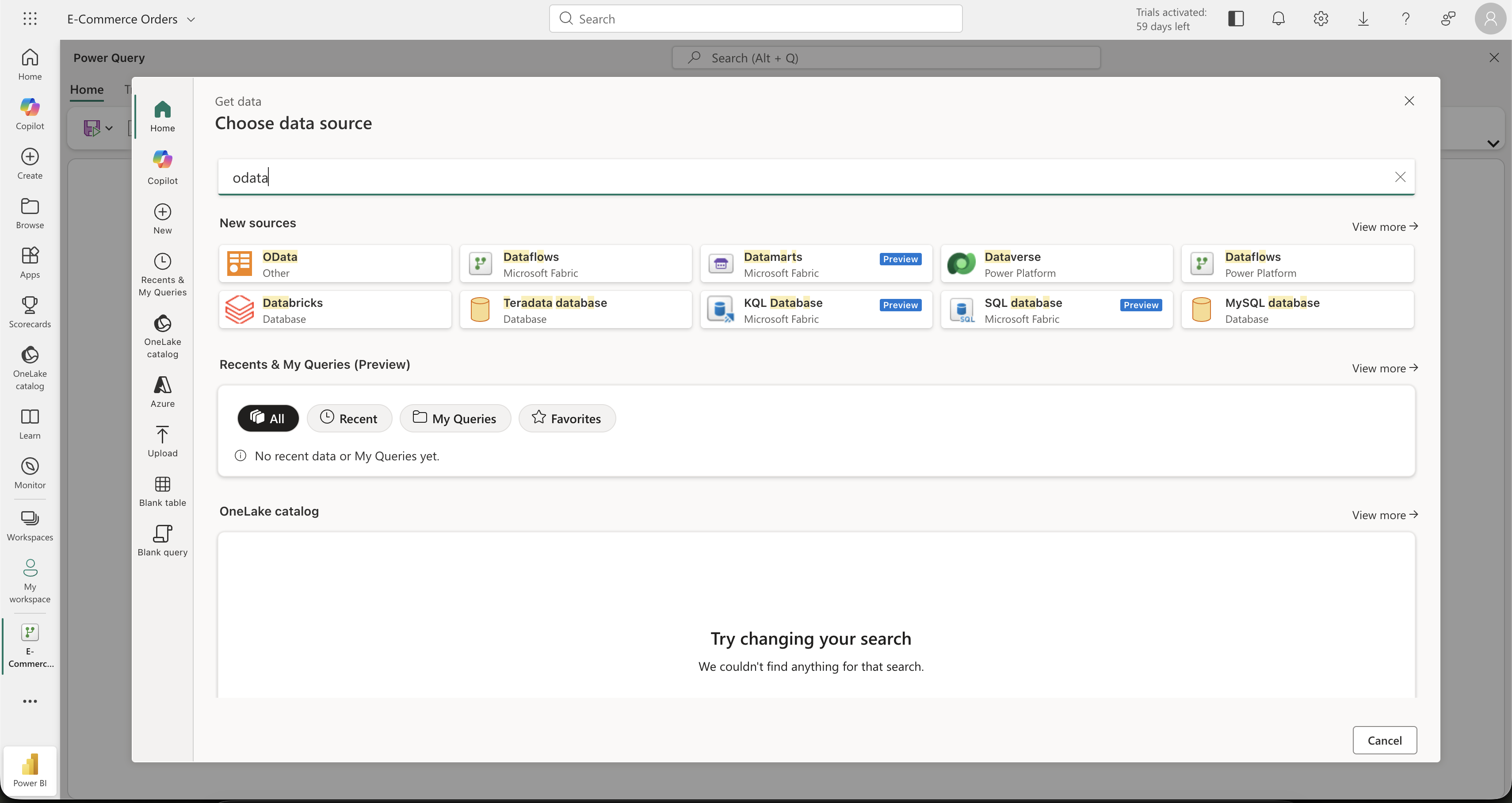Open the download icon in header

pos(1363,19)
